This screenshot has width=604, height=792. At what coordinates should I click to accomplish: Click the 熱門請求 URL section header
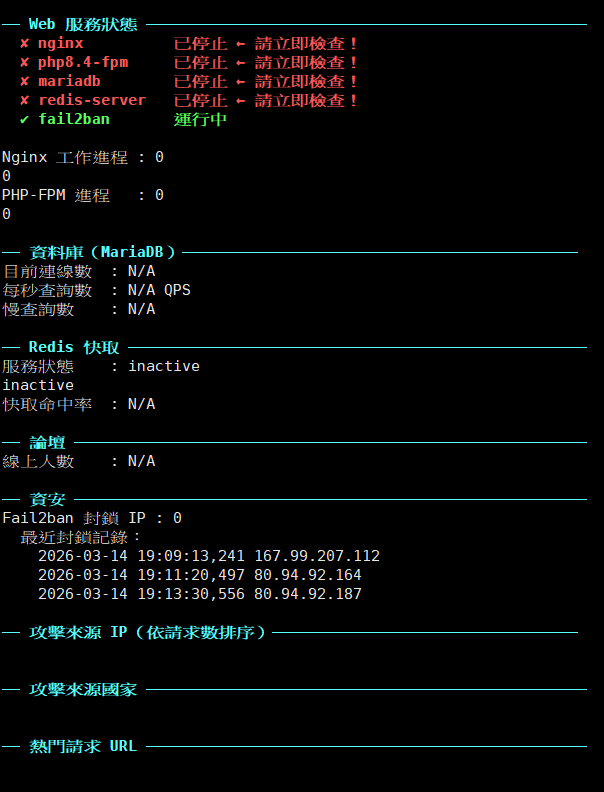(83, 746)
